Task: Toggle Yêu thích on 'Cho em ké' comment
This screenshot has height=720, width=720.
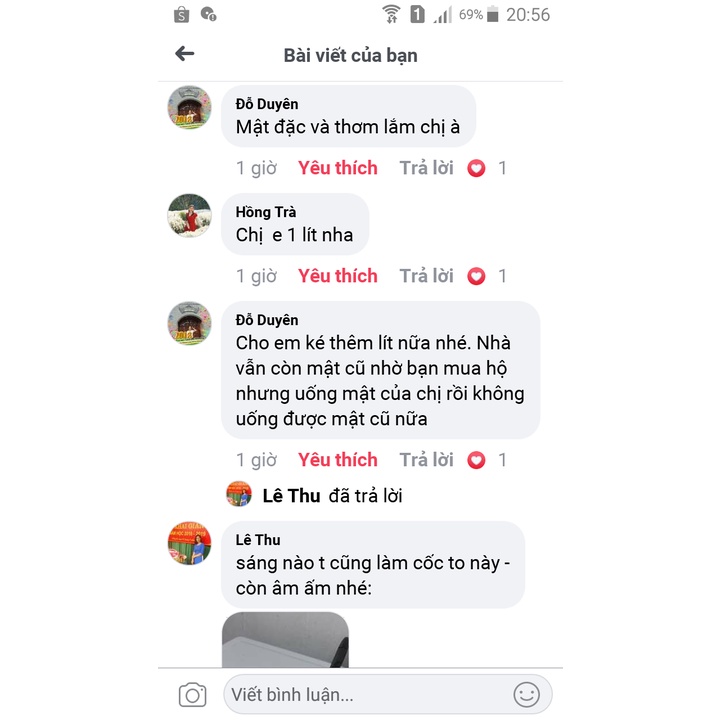Action: tap(338, 460)
